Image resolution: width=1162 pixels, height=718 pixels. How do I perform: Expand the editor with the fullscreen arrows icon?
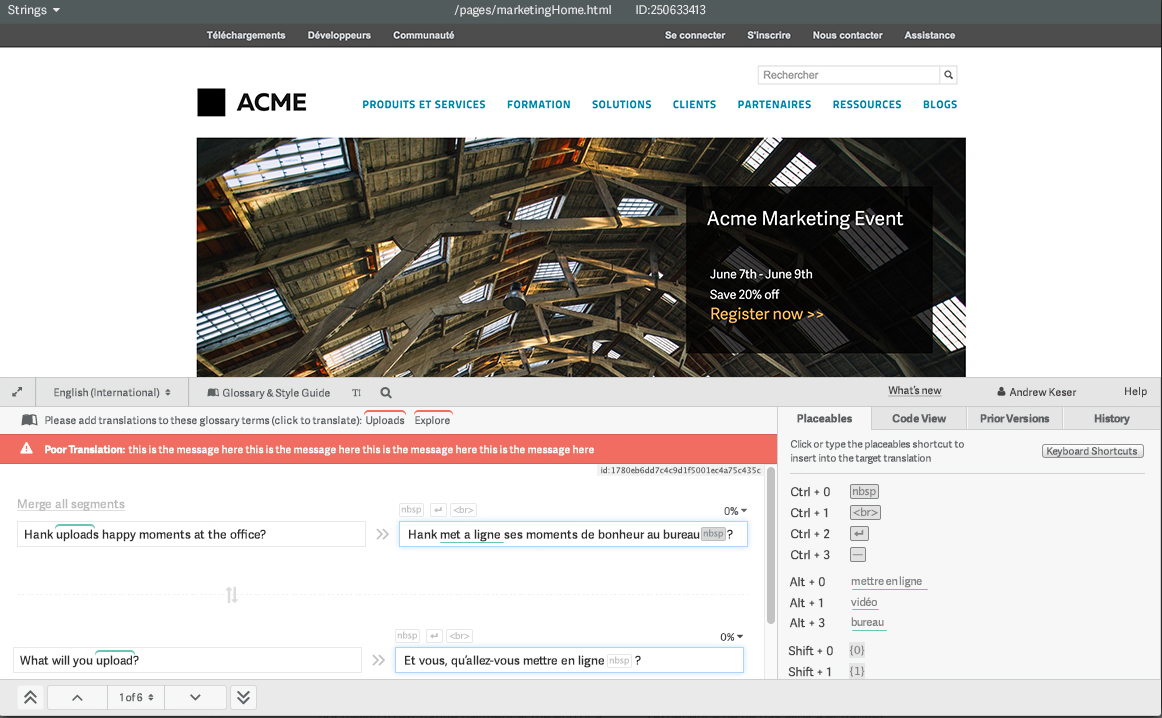[17, 392]
